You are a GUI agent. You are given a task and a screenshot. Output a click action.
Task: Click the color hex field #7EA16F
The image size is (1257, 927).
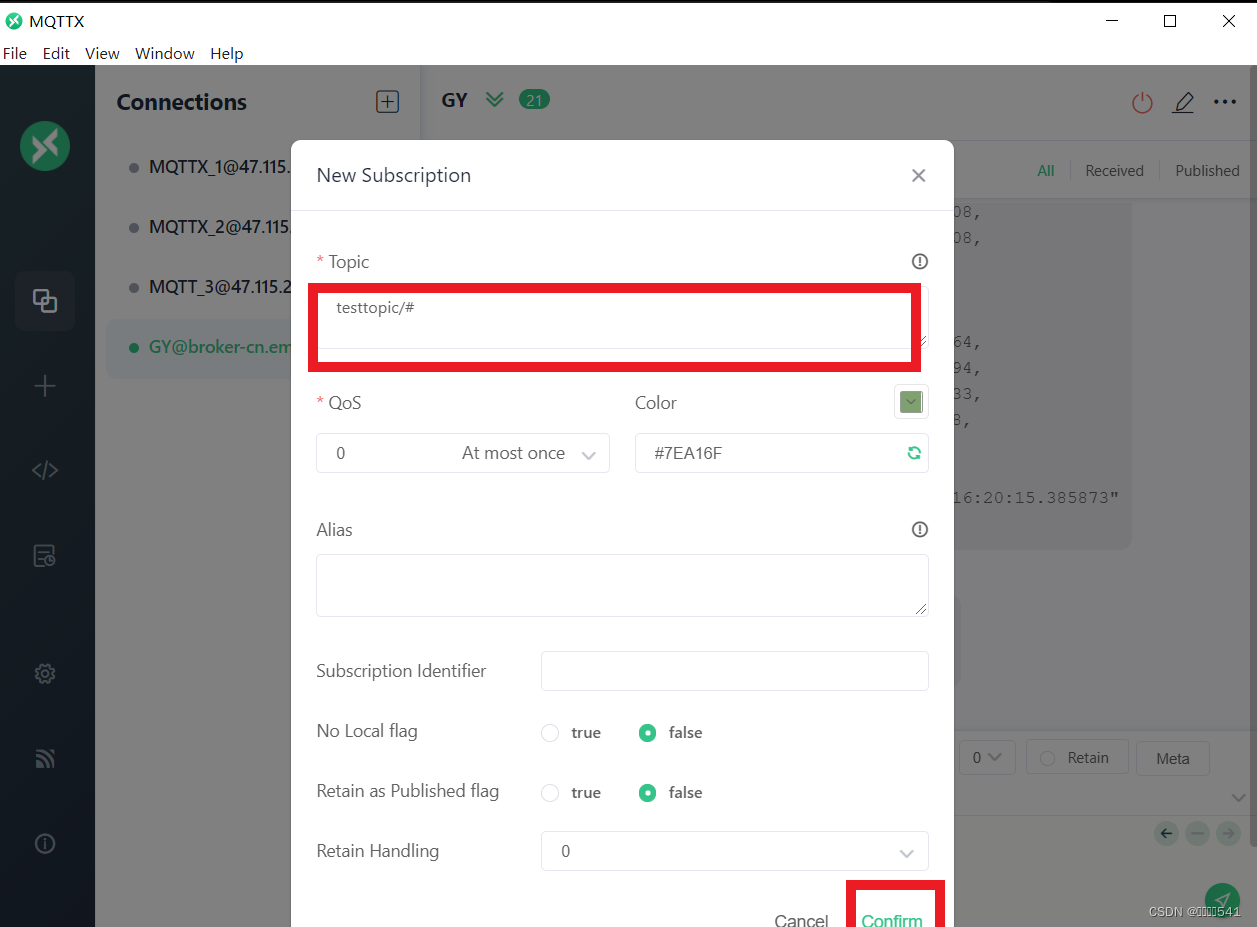[782, 453]
